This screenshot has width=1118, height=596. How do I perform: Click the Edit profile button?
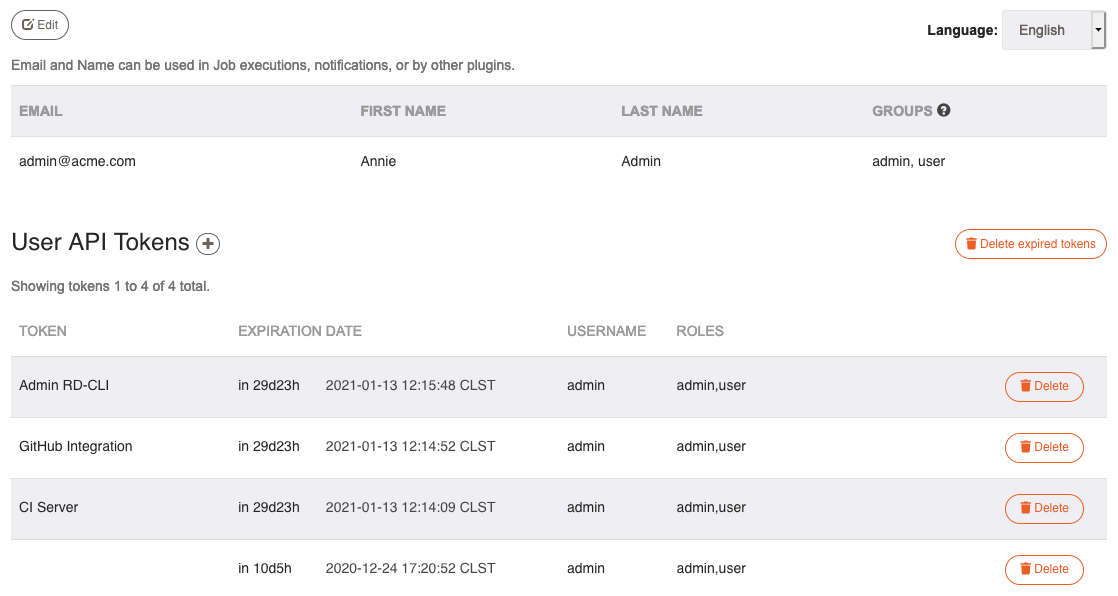coord(40,25)
